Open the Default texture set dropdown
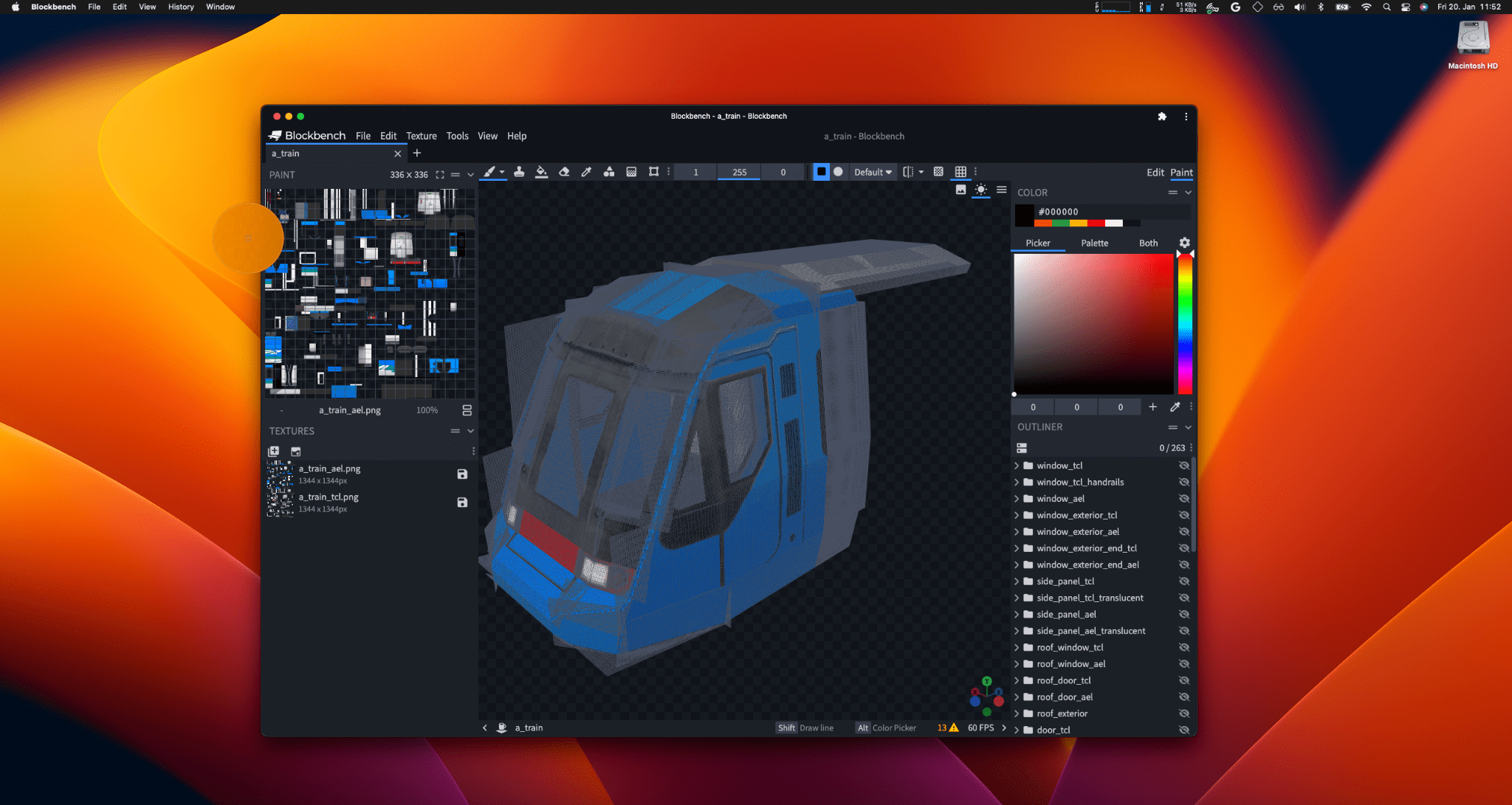 [871, 171]
